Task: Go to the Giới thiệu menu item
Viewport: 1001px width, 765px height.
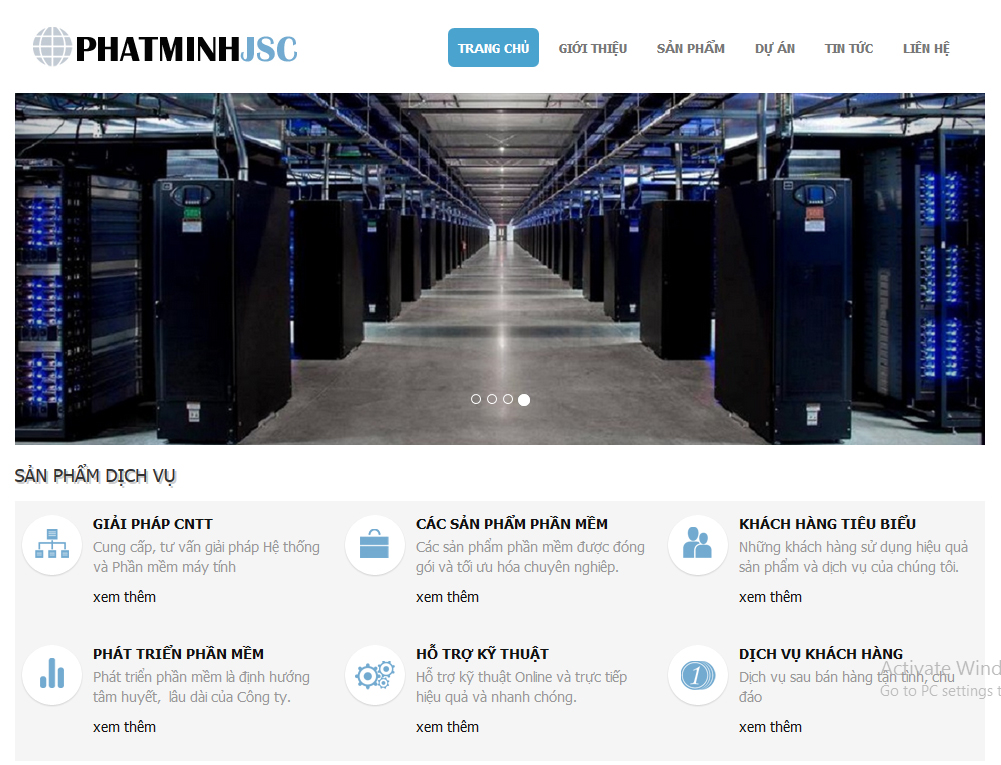Action: (x=592, y=48)
